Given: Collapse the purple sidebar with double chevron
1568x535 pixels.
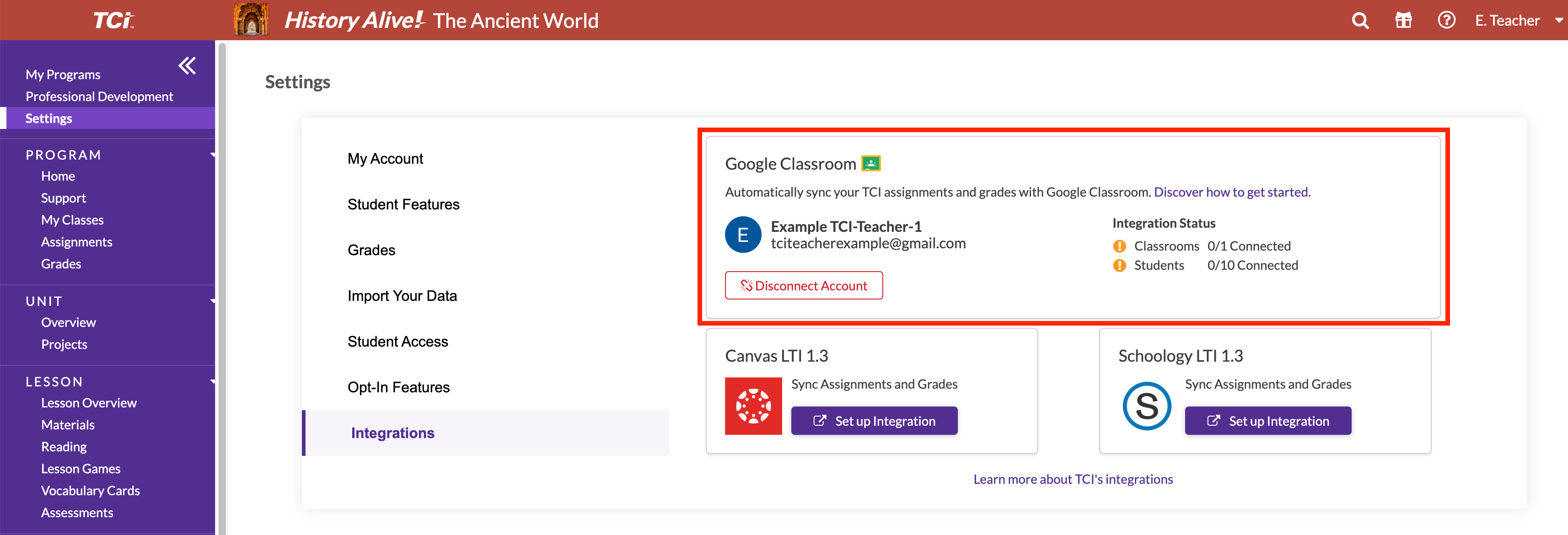Looking at the screenshot, I should coord(187,66).
